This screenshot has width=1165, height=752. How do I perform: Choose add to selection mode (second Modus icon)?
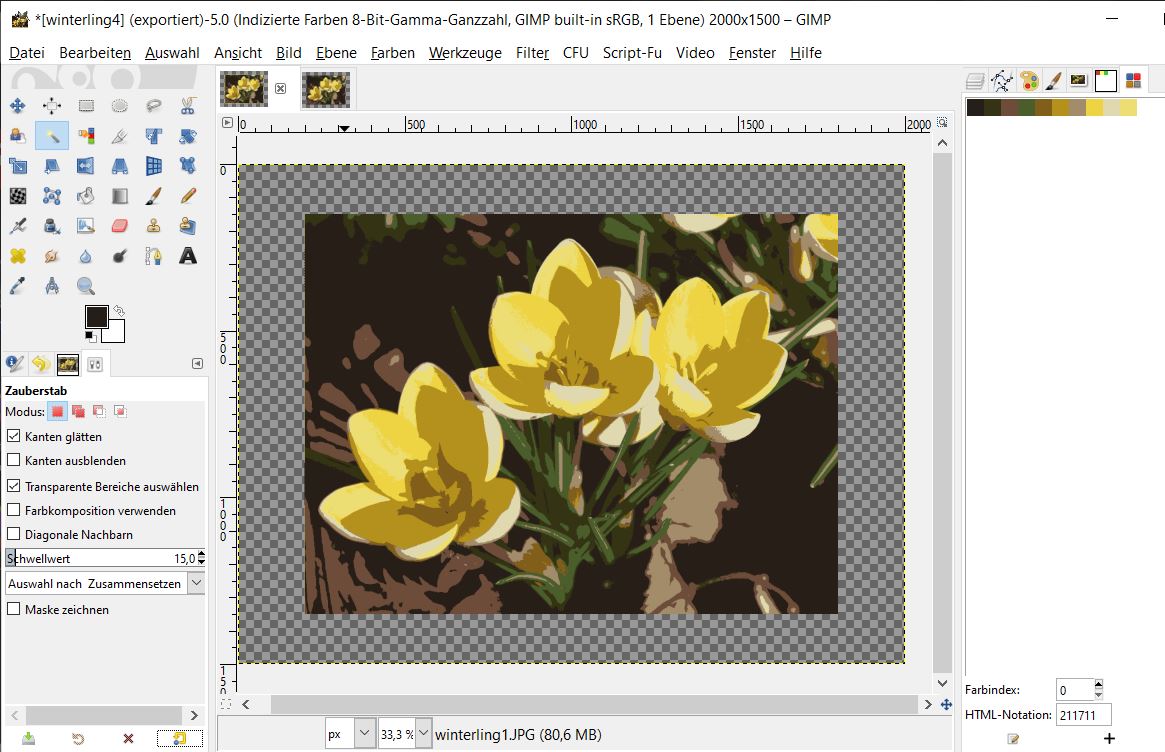coord(78,411)
